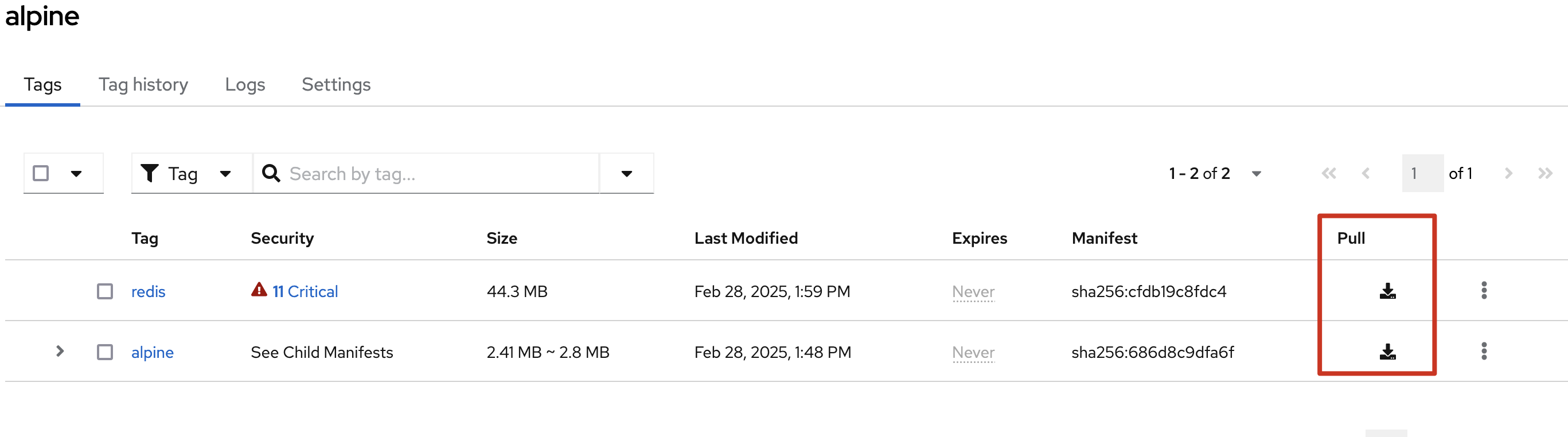This screenshot has width=1568, height=437.
Task: Open the redis tag link
Action: 148,291
